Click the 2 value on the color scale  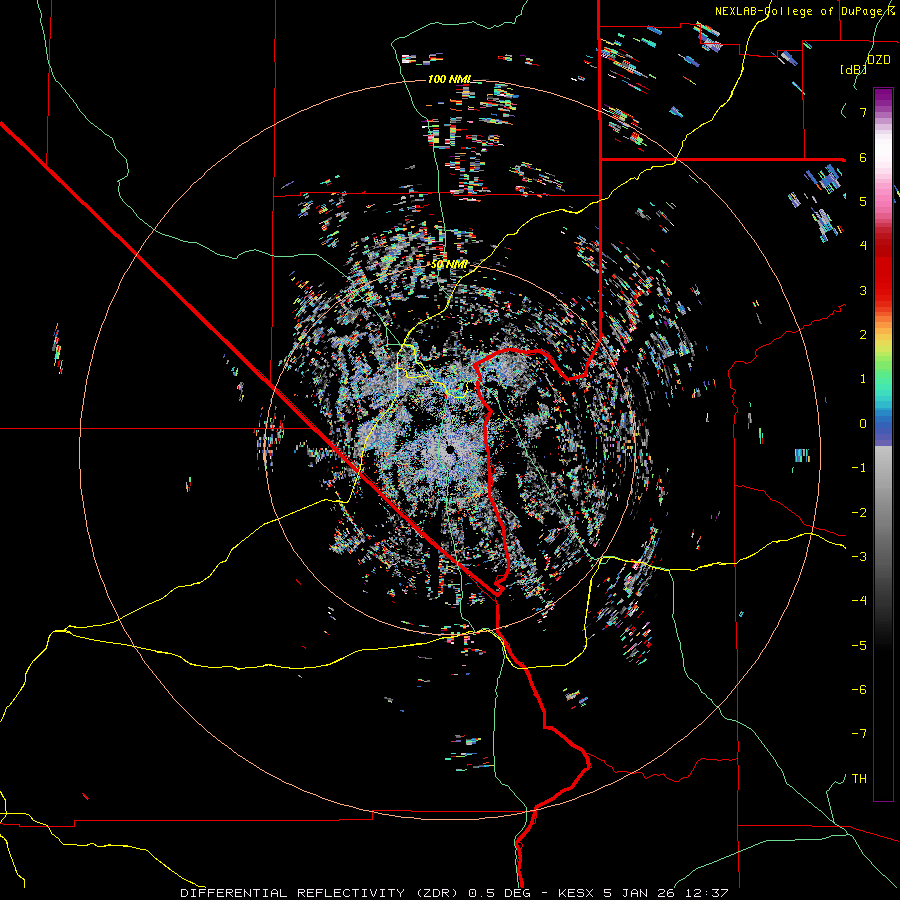point(863,335)
